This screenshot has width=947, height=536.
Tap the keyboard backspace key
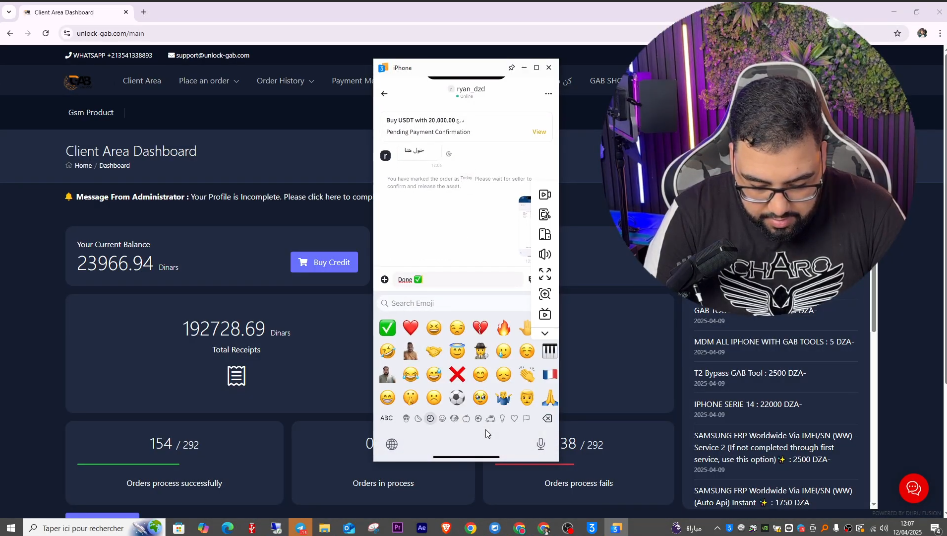click(x=547, y=418)
